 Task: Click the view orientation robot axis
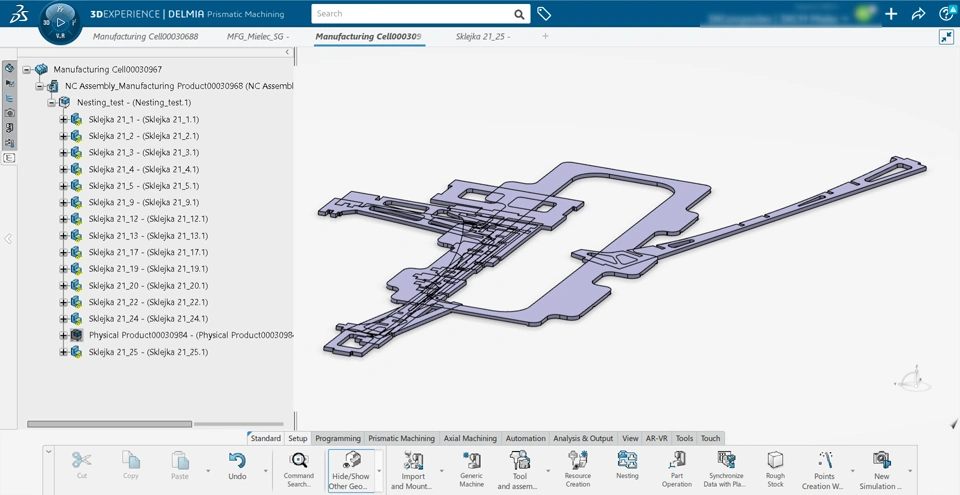(x=913, y=378)
